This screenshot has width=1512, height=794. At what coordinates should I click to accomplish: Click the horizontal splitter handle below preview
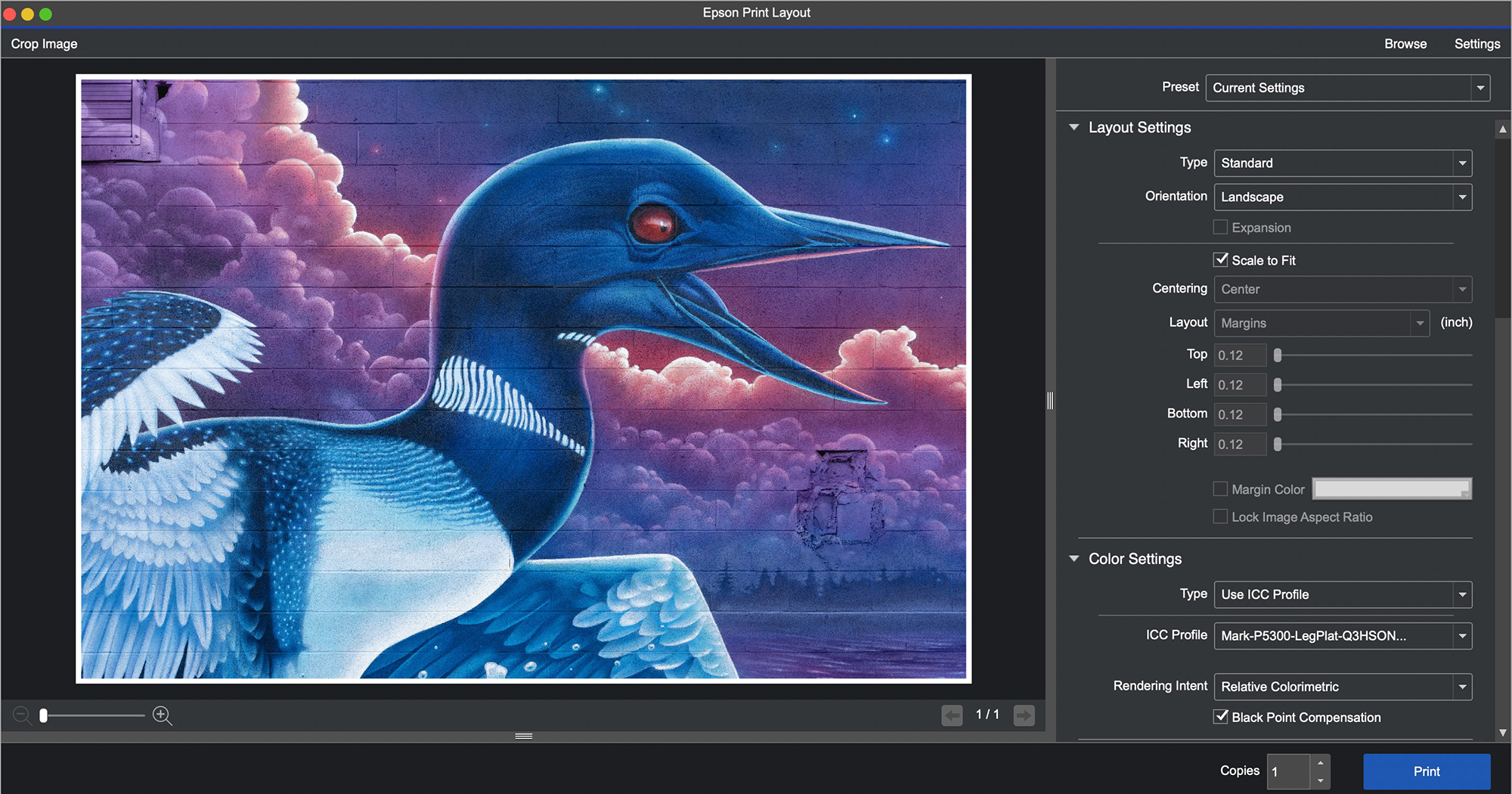click(524, 736)
